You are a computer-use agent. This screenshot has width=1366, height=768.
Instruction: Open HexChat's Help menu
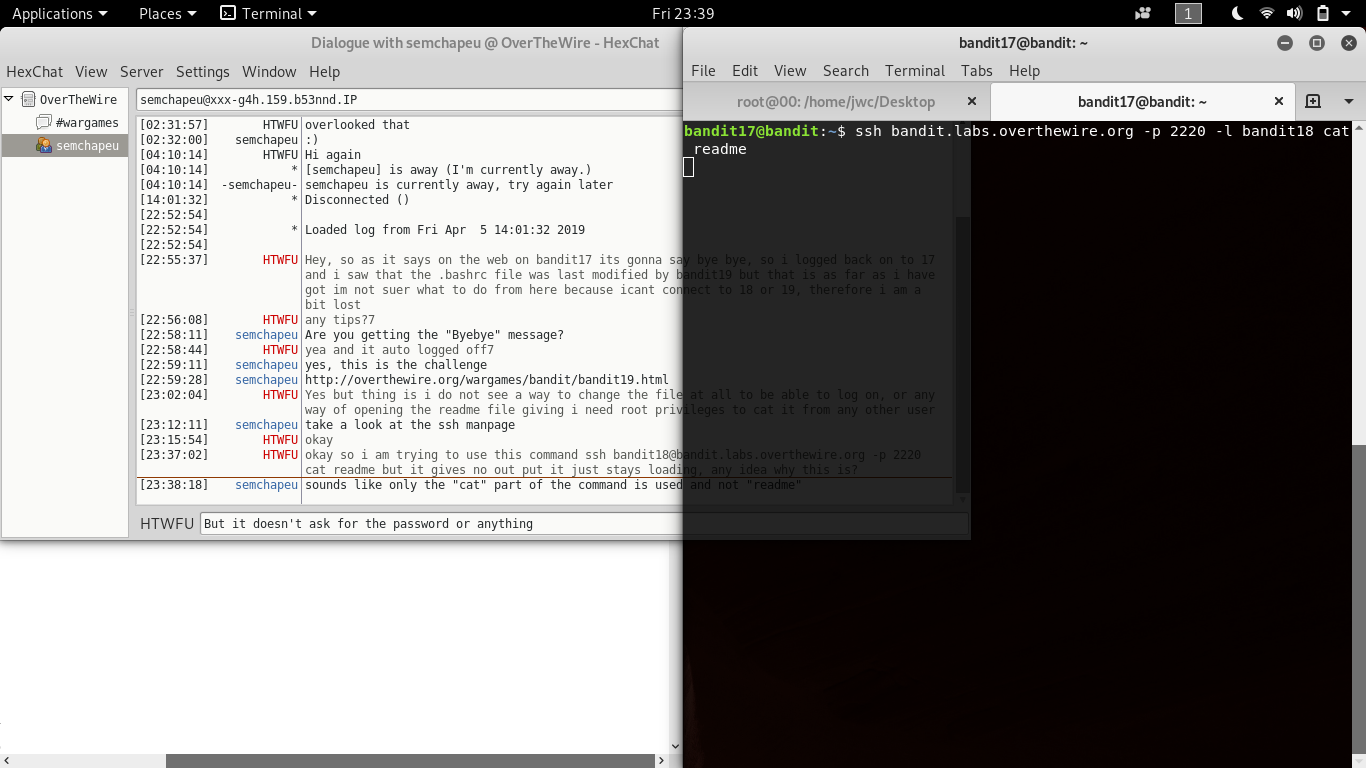tap(324, 72)
